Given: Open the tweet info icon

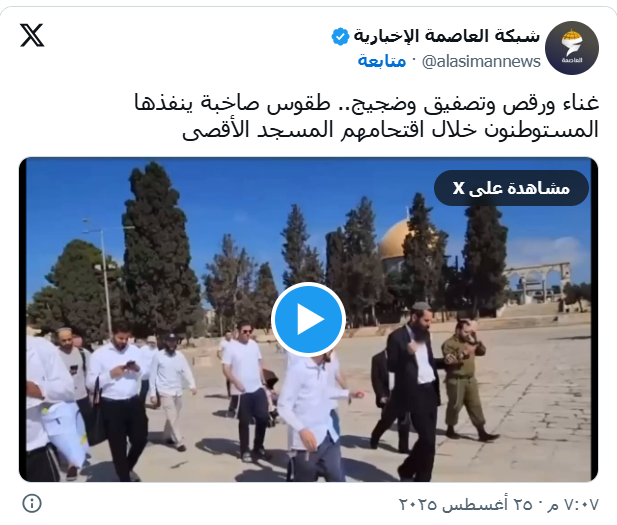Looking at the screenshot, I should 32,503.
